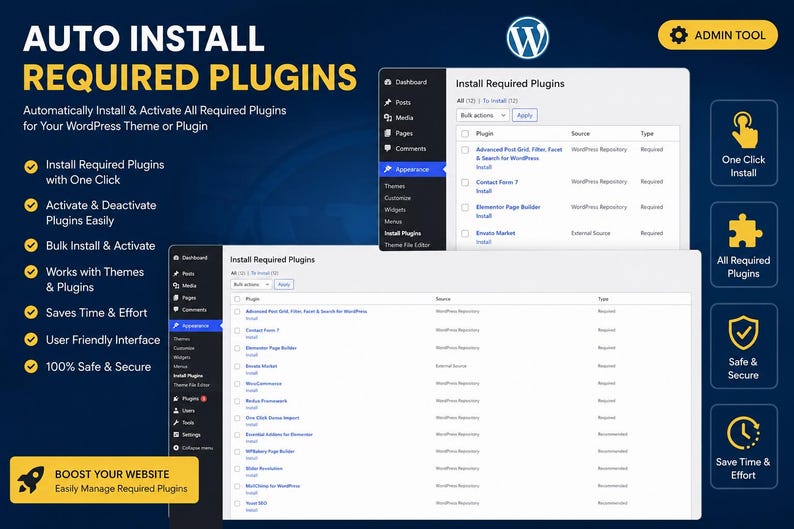Click Type column header in front window
794x529 pixels.
pyautogui.click(x=603, y=299)
